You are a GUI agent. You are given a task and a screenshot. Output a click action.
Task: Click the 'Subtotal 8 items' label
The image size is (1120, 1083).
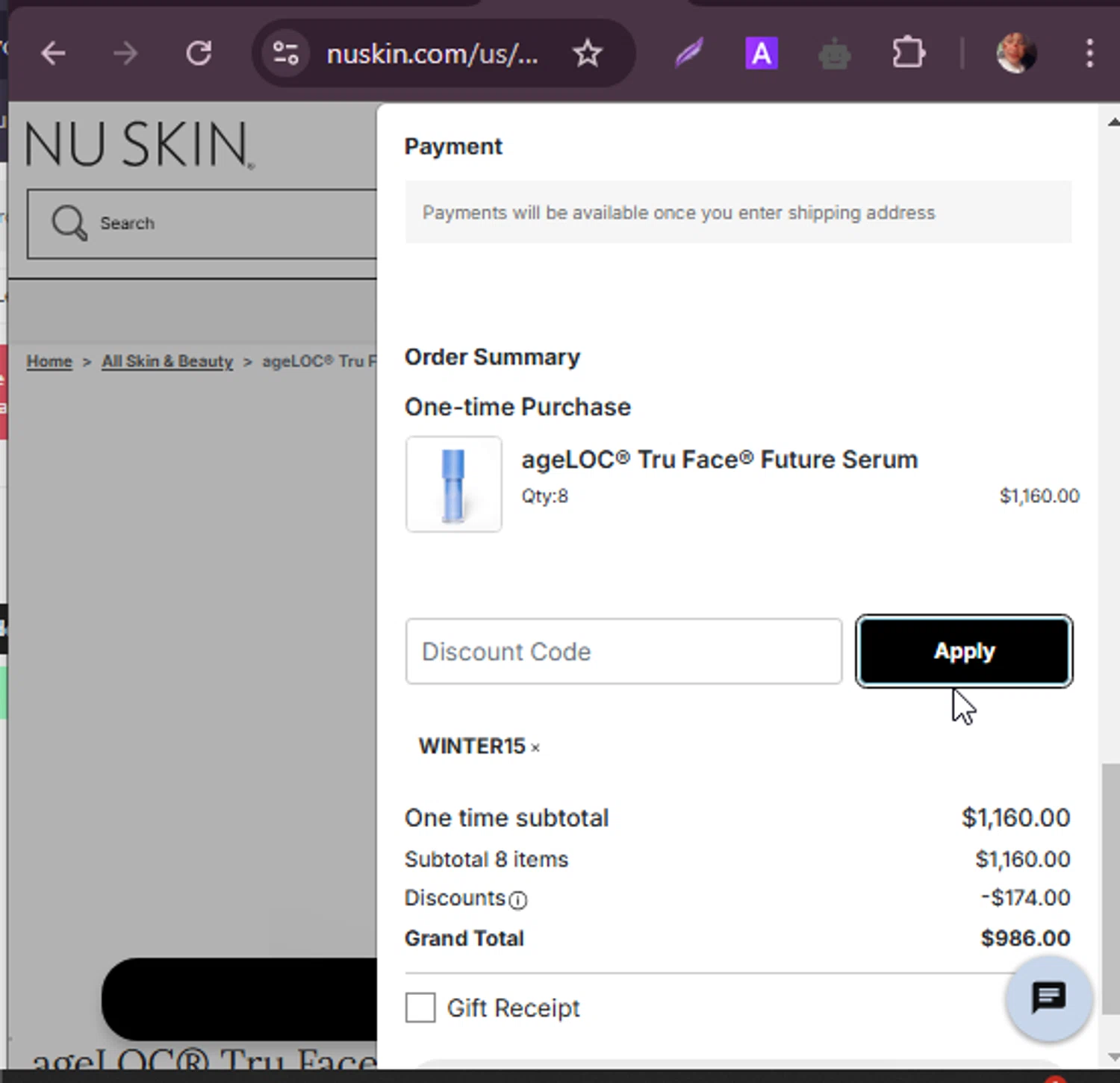[486, 860]
